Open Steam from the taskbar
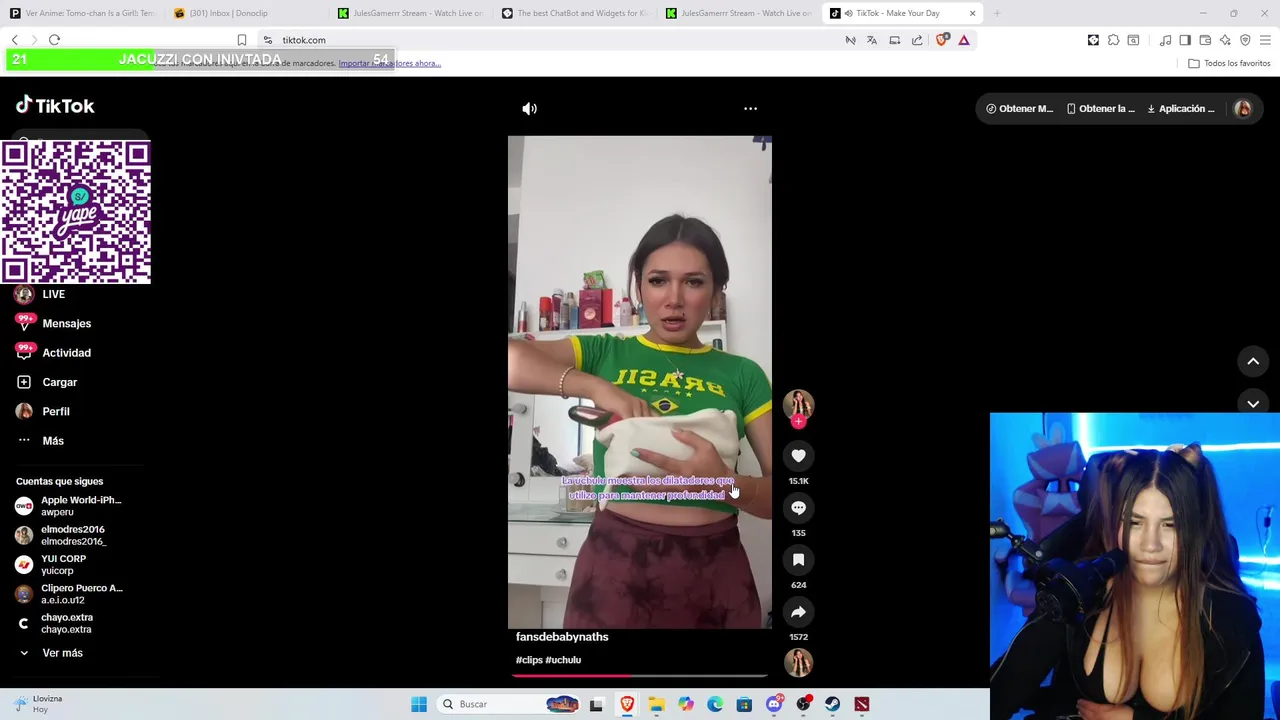The image size is (1280, 720). coord(832,704)
